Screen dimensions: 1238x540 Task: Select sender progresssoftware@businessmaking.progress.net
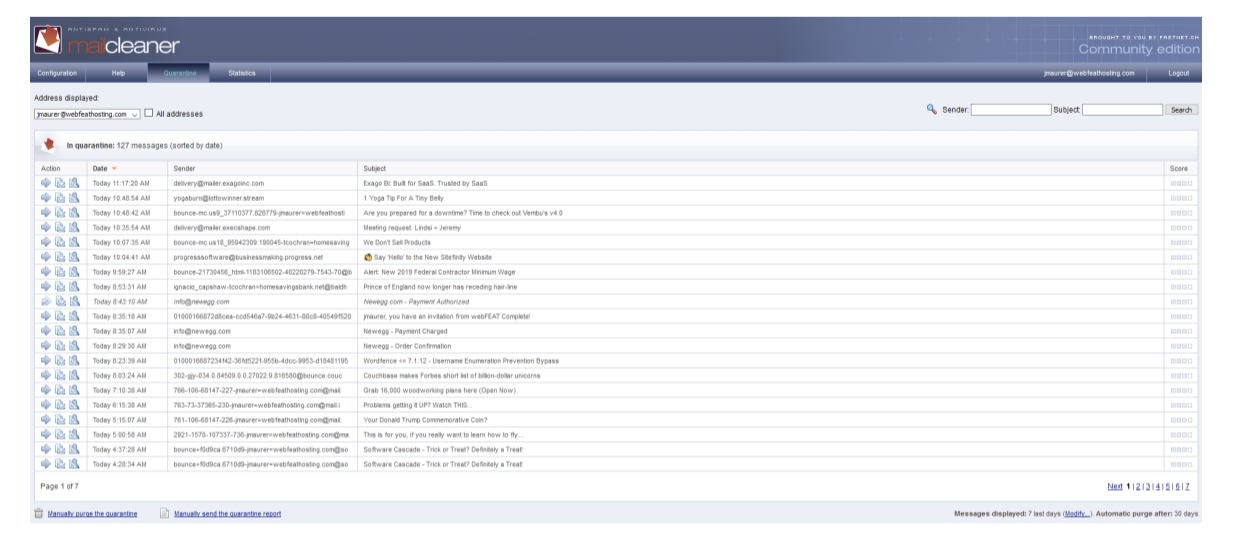(x=248, y=257)
